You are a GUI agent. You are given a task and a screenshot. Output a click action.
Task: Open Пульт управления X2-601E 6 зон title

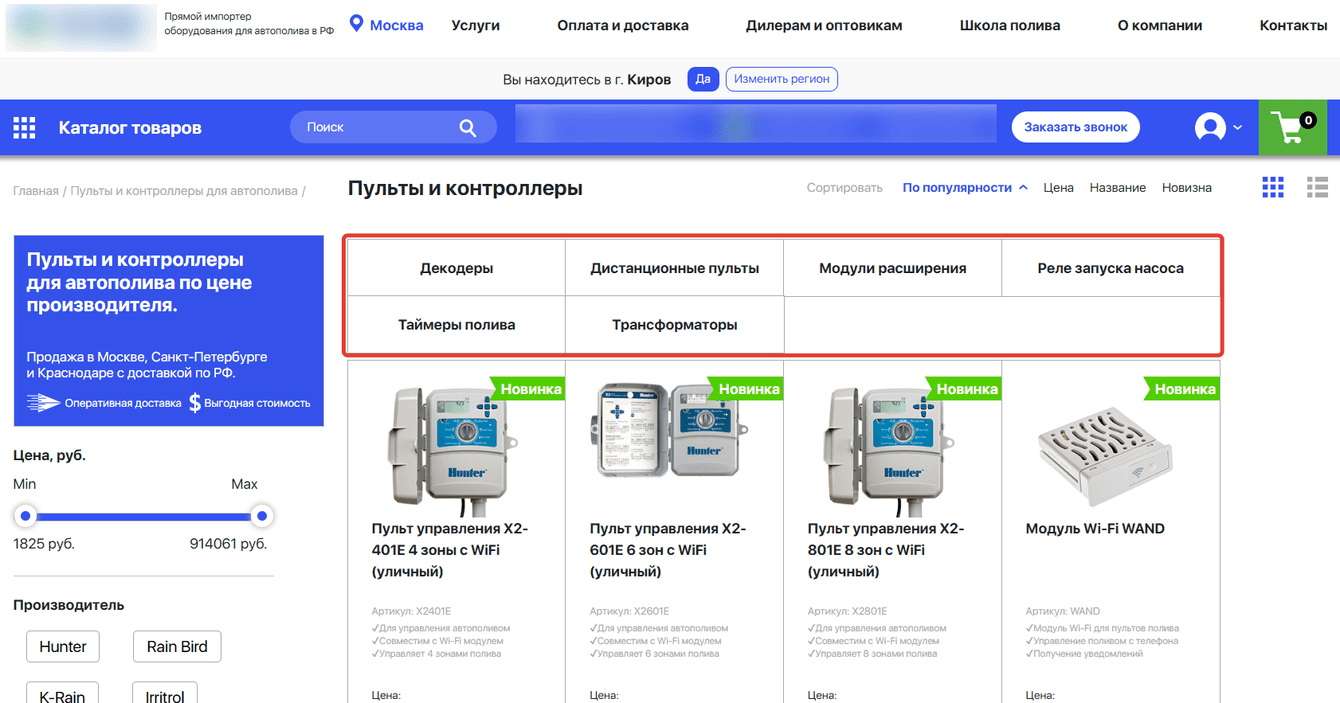(x=668, y=550)
